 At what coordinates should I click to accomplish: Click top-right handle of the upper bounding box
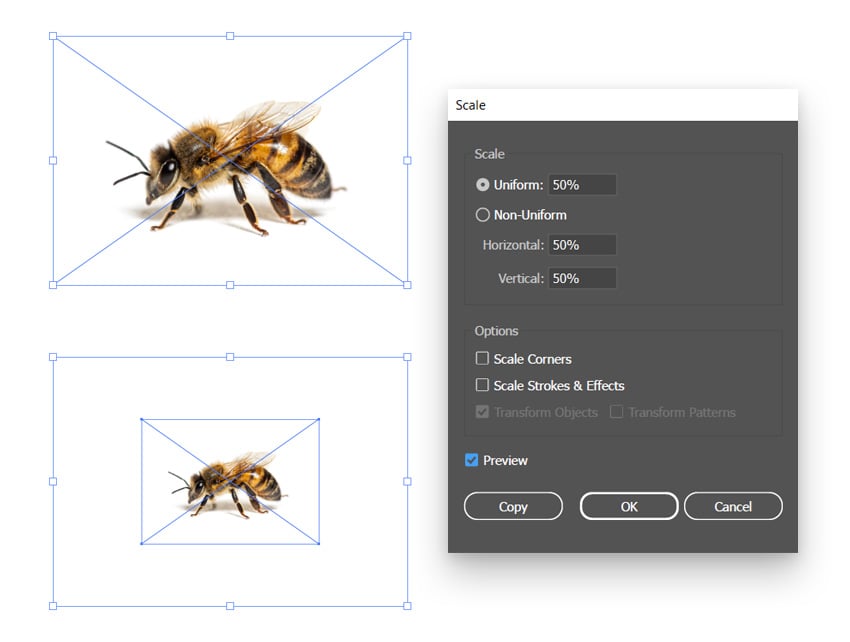coord(407,36)
